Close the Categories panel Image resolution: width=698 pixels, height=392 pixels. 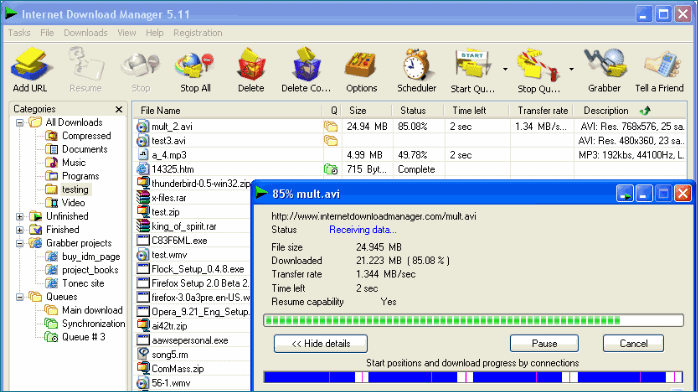coord(118,109)
